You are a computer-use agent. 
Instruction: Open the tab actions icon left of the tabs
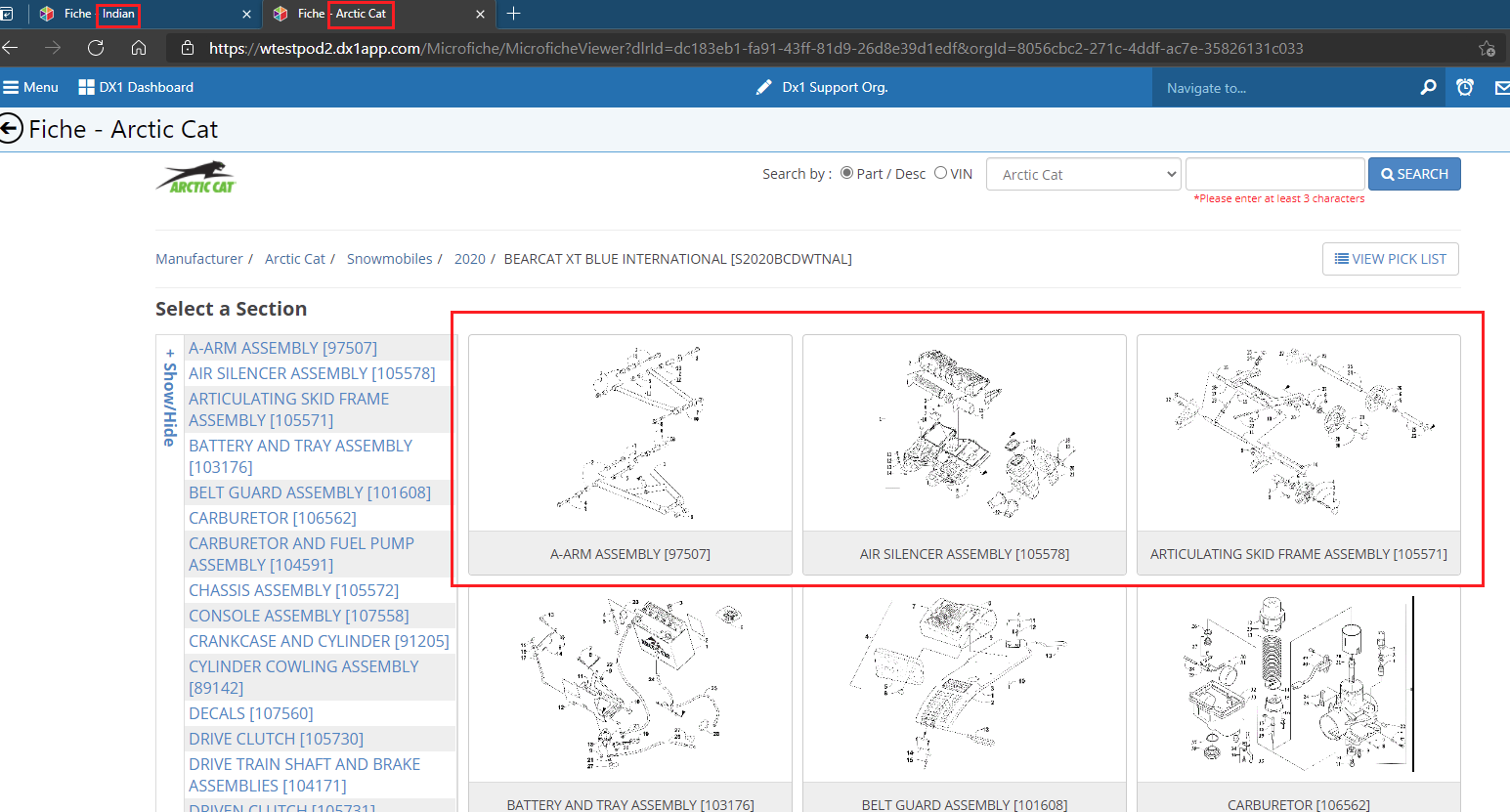[x=7, y=14]
